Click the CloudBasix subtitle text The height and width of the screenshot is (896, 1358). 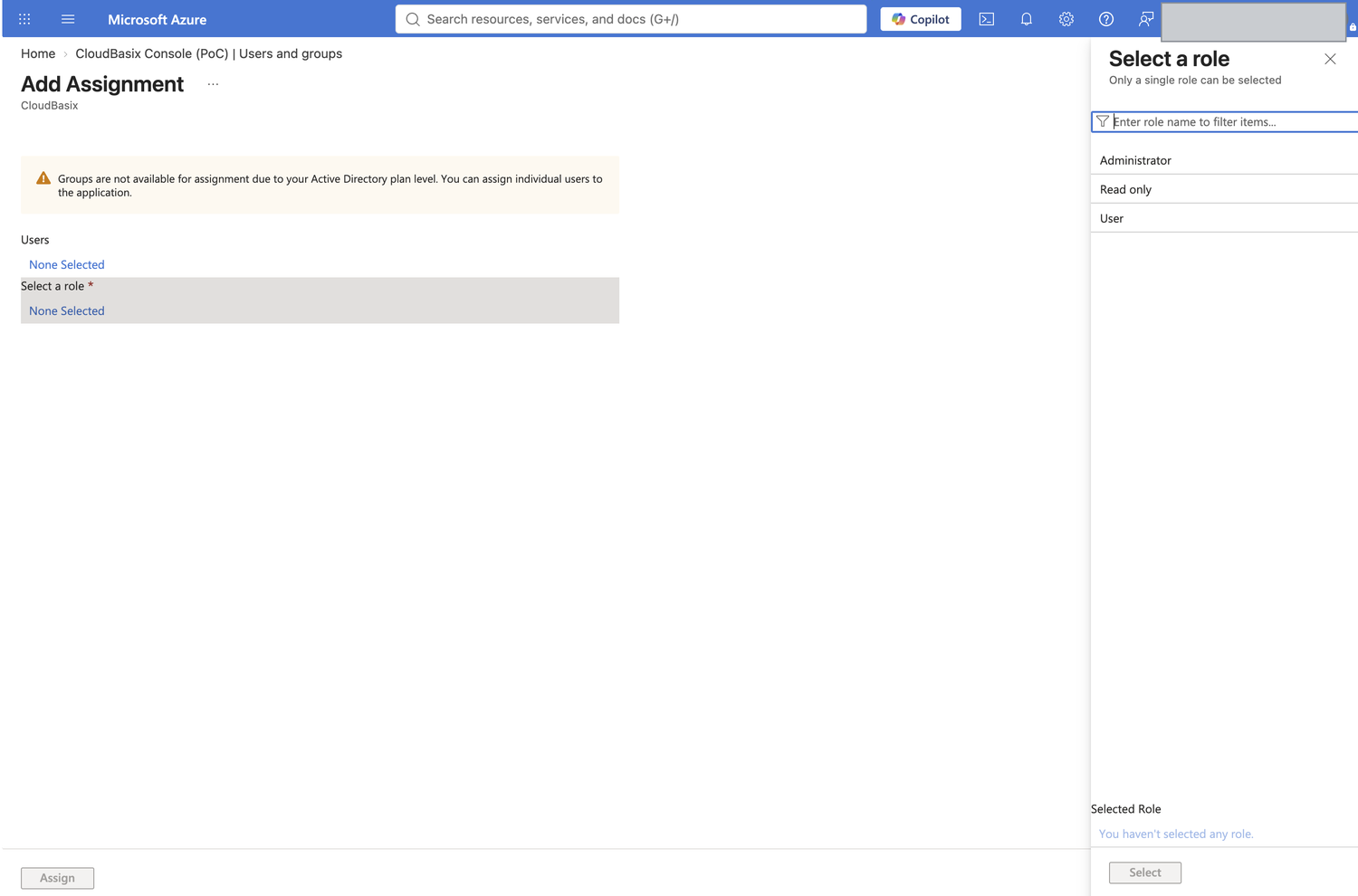[x=50, y=105]
